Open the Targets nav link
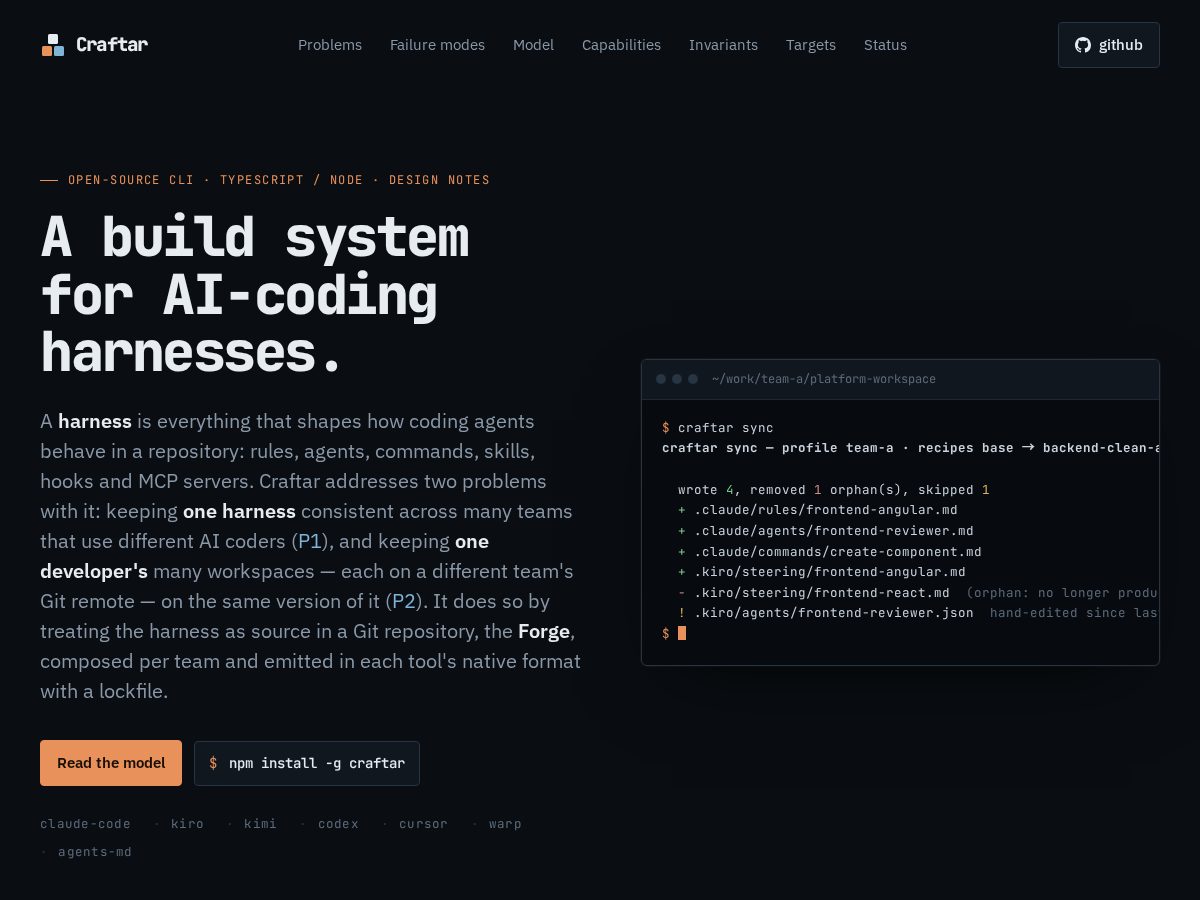Image resolution: width=1200 pixels, height=900 pixels. [811, 45]
